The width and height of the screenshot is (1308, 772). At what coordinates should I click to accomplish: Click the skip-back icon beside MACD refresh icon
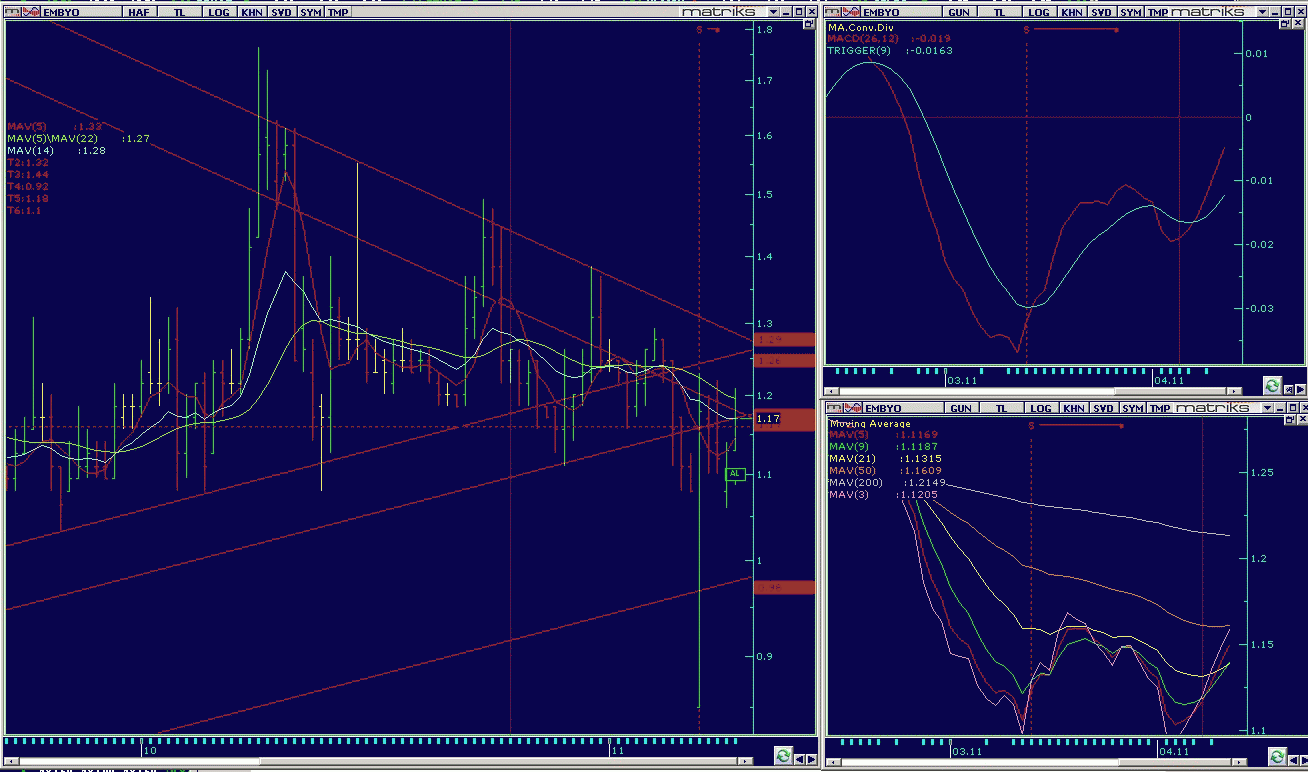(1289, 389)
